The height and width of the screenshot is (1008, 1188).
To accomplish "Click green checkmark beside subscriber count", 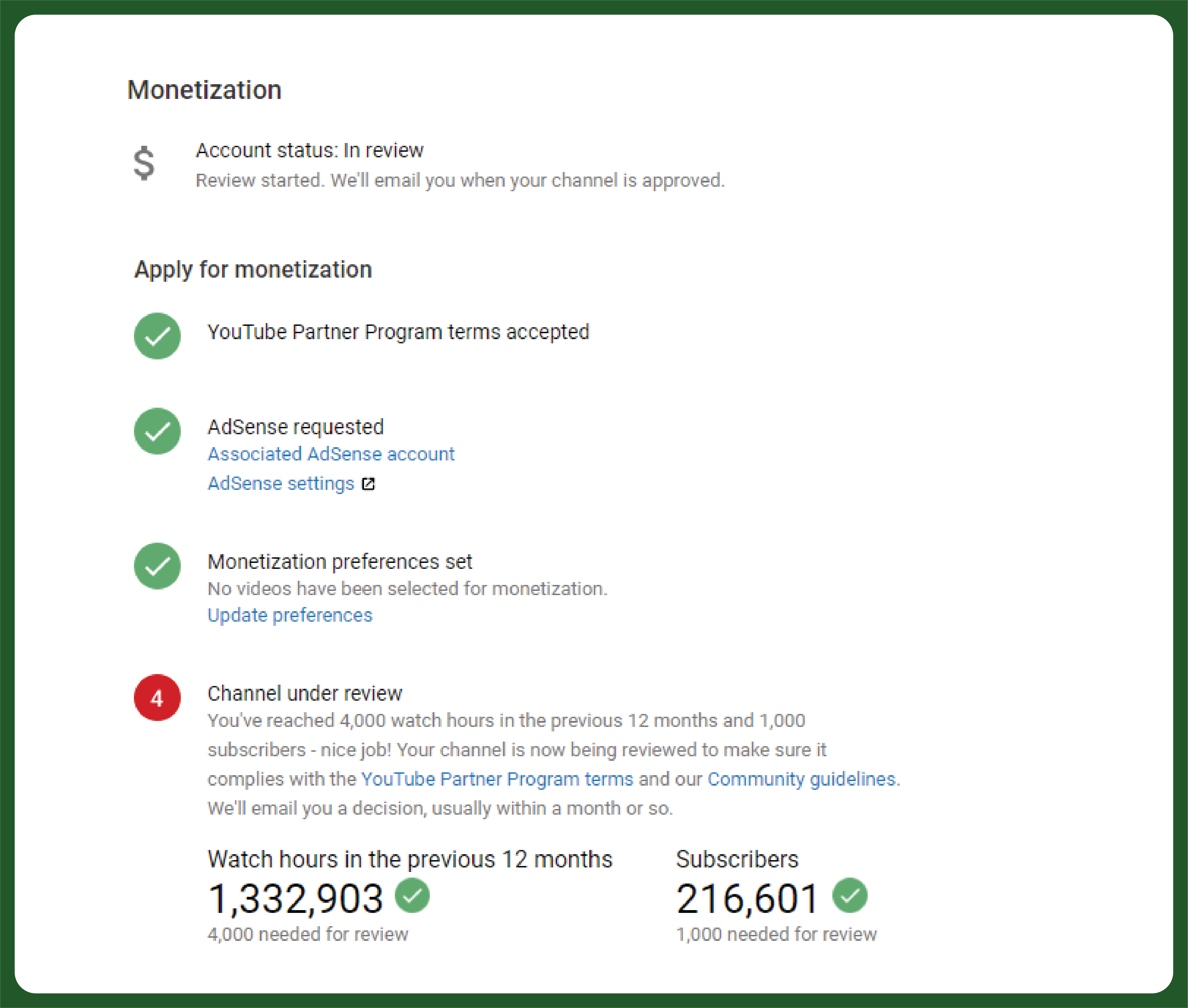I will pos(850,895).
